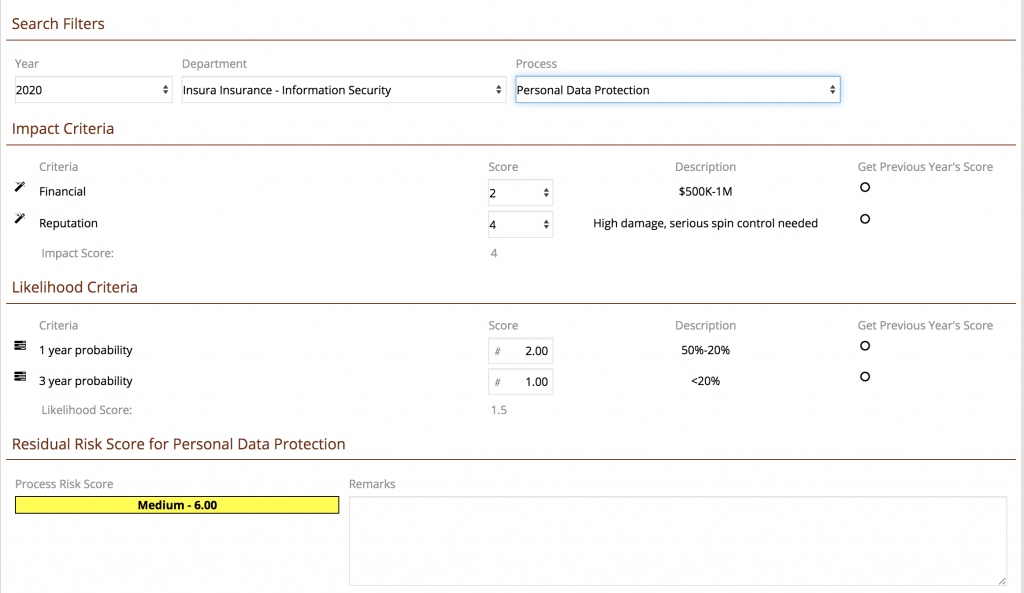Click the # symbol in the 2.00 score field
The height and width of the screenshot is (593, 1024).
[496, 351]
